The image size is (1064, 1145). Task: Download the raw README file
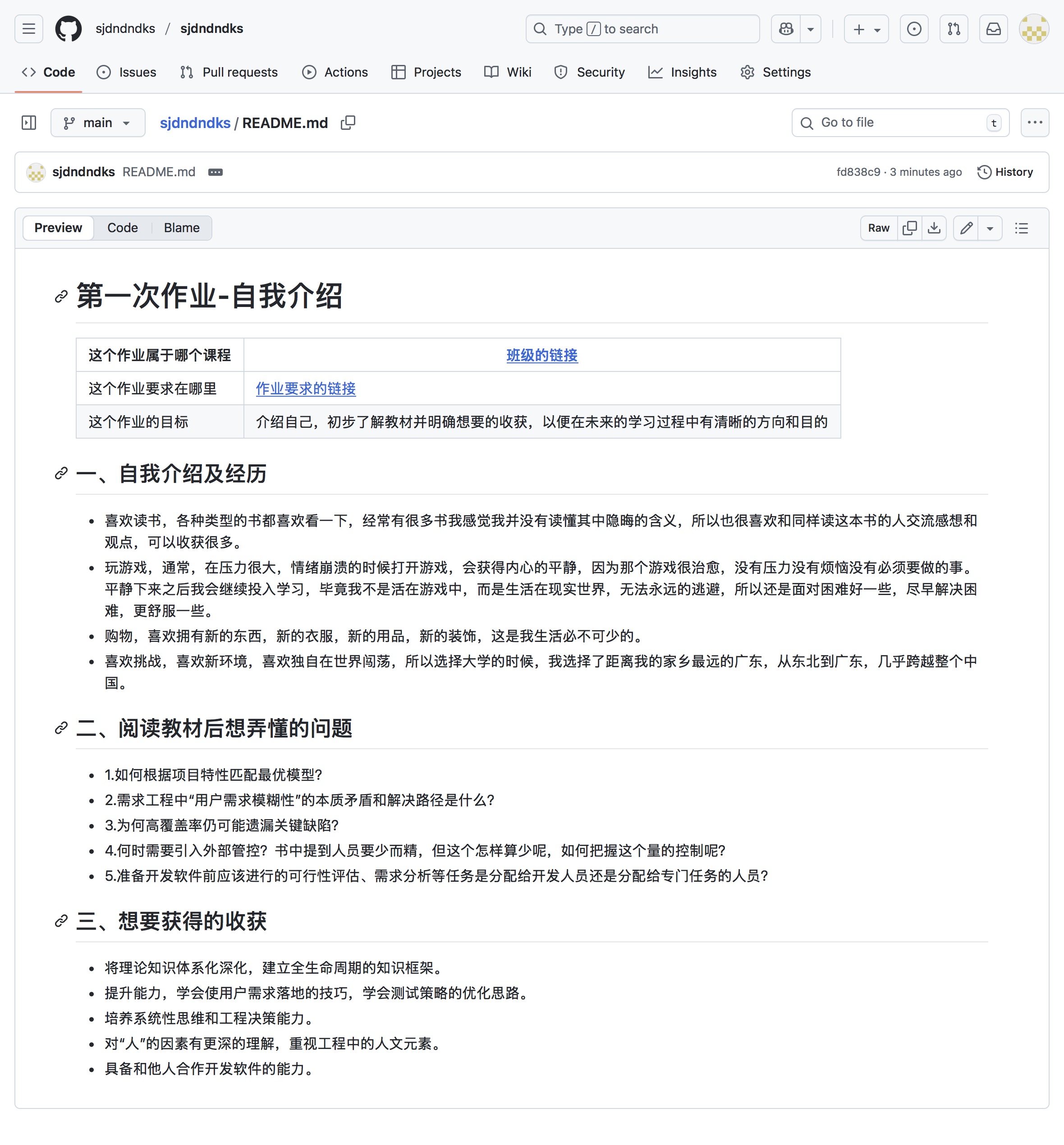click(x=934, y=228)
